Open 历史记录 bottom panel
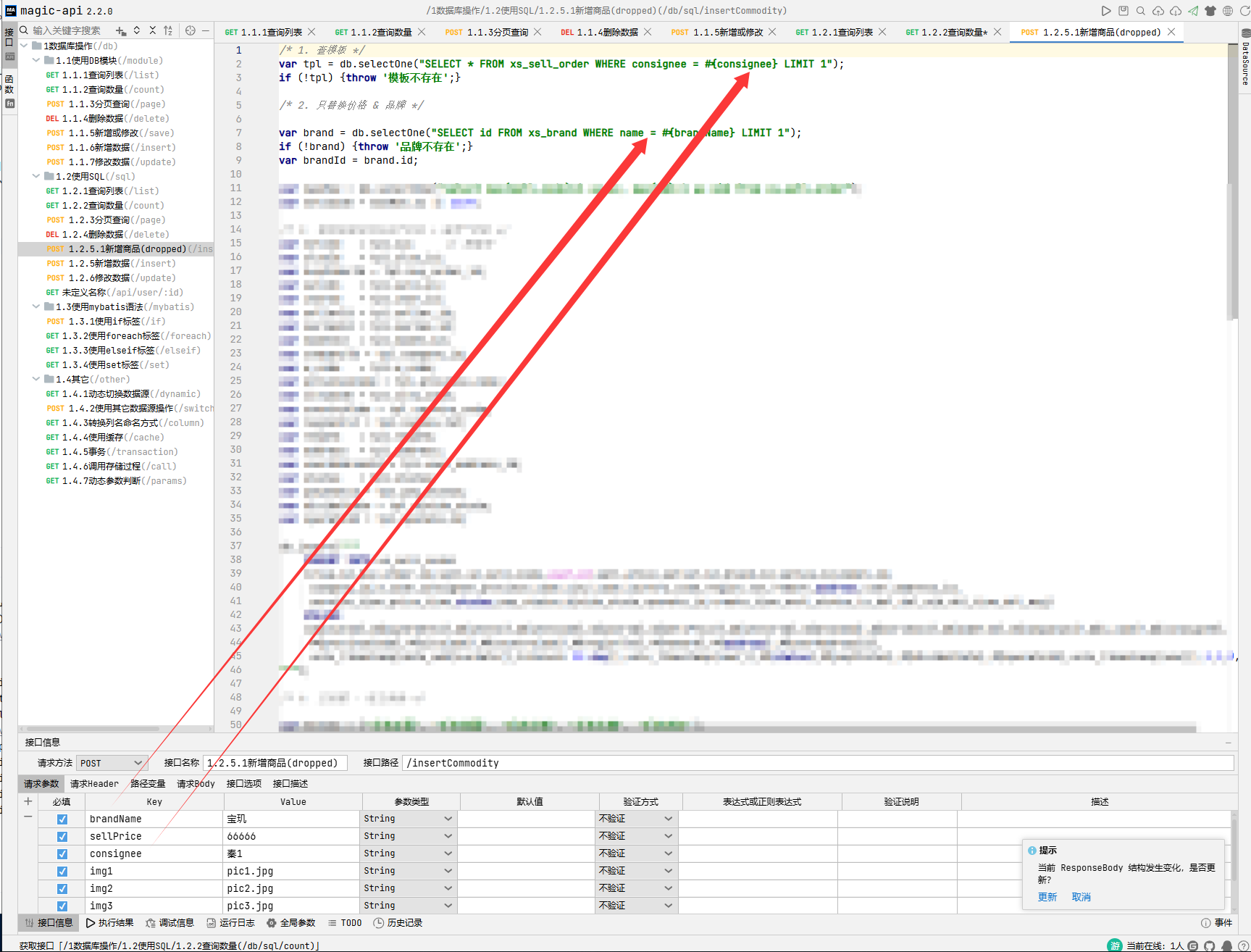Screen dimensions: 1251x952 click(x=398, y=923)
